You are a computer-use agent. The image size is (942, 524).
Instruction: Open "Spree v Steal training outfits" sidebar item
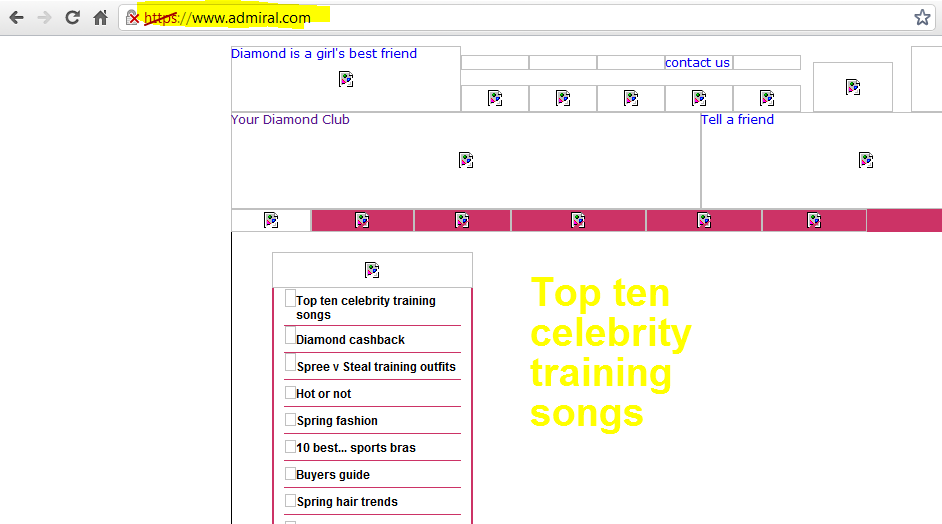tap(376, 367)
